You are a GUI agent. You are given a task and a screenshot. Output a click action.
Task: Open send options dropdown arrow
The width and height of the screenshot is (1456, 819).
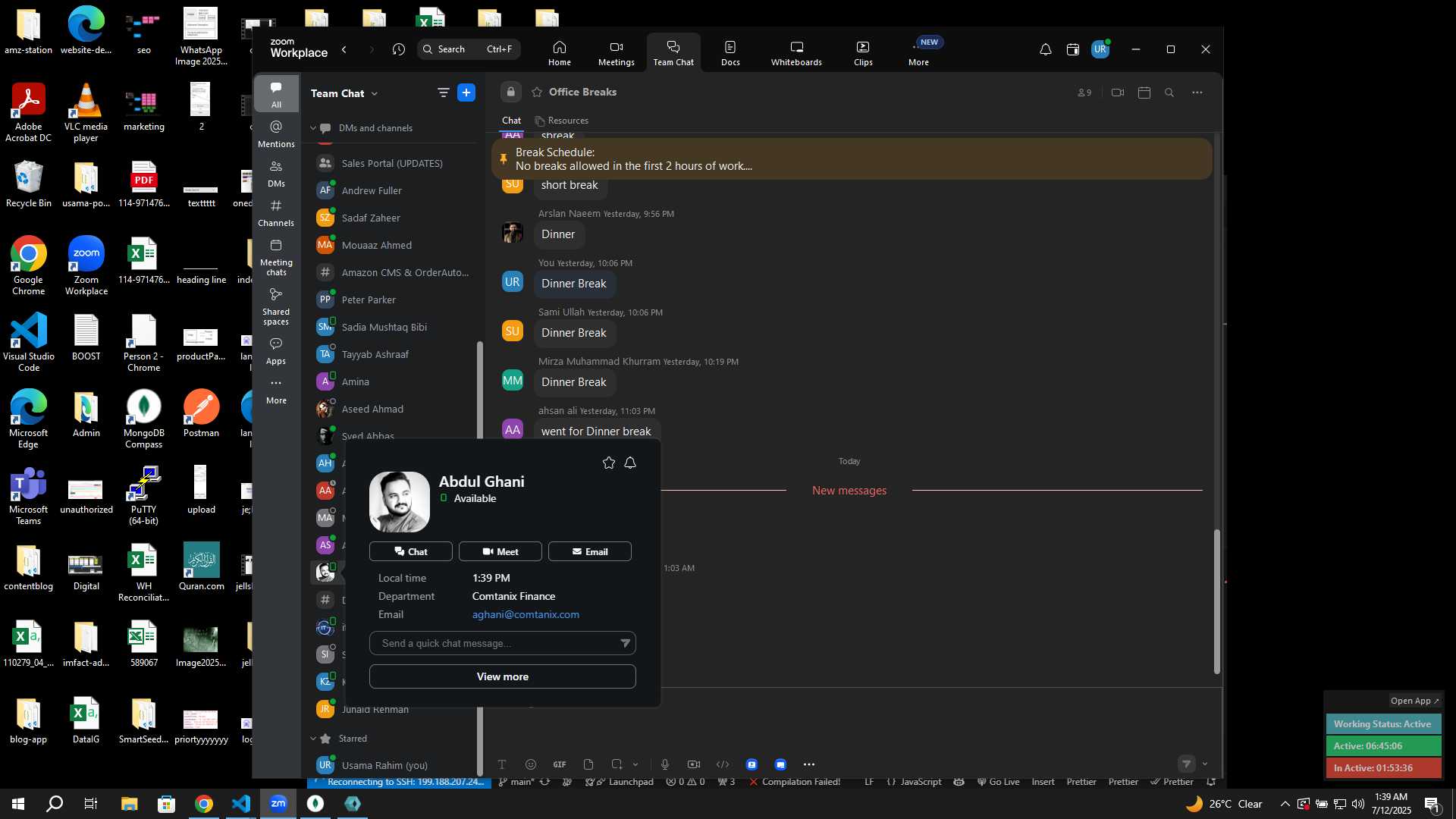click(1205, 764)
